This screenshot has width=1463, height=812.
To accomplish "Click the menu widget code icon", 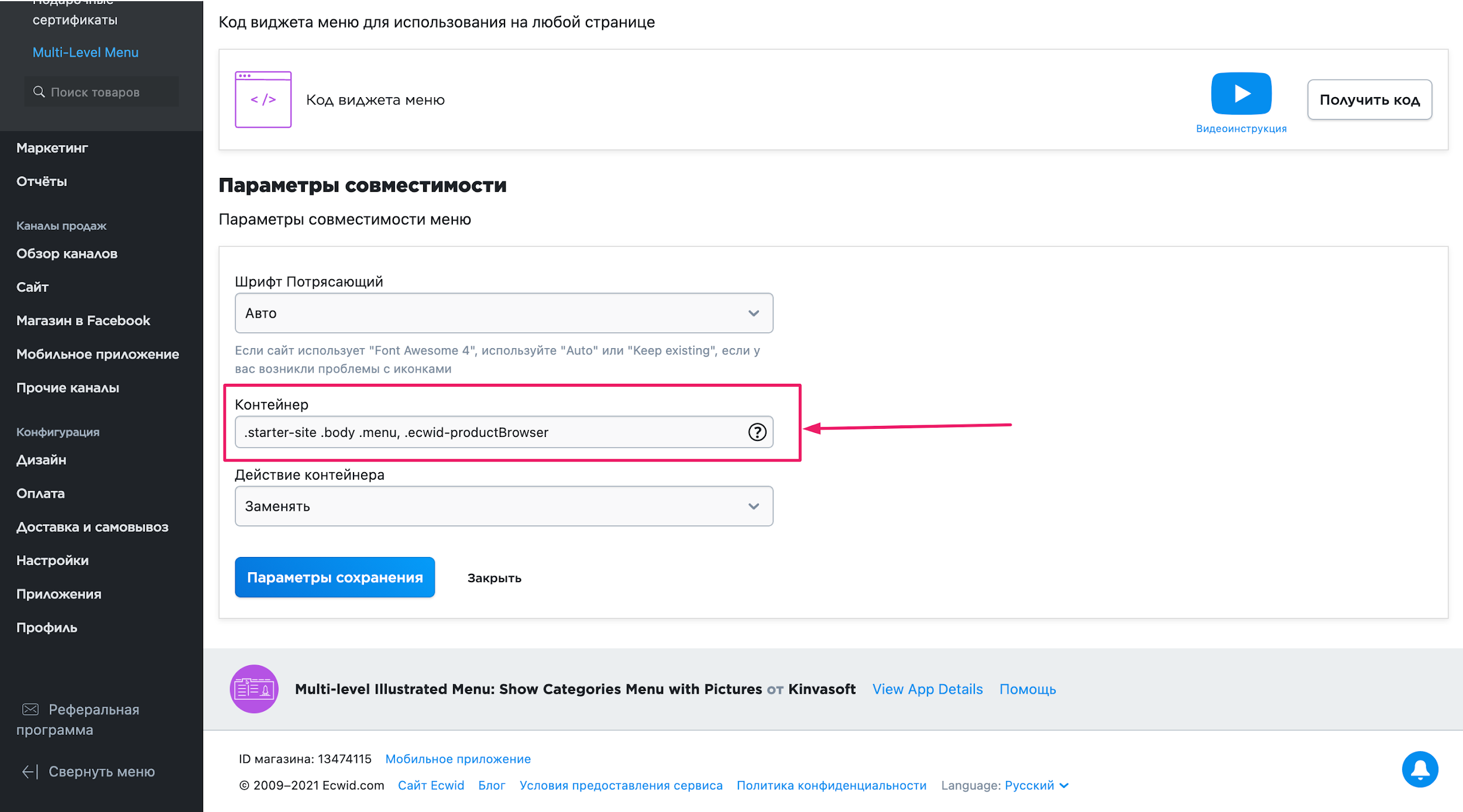I will [x=263, y=99].
